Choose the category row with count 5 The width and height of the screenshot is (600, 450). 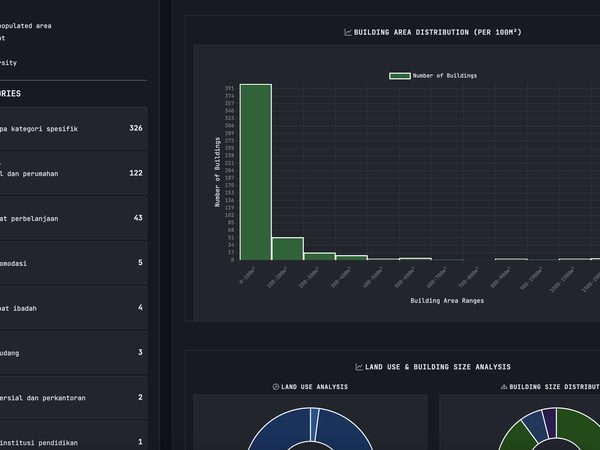[x=73, y=263]
